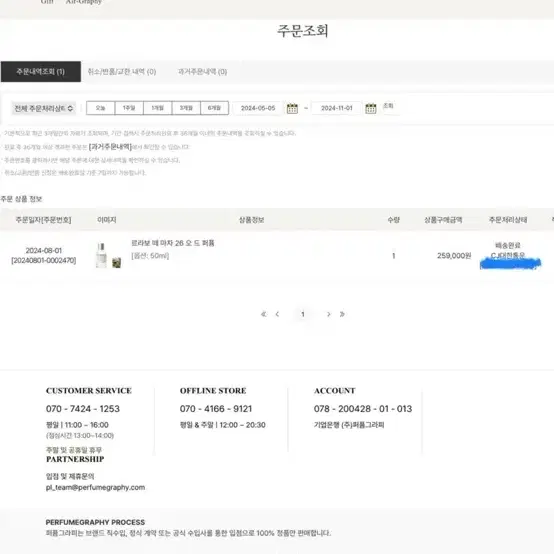554x554 pixels.
Task: Click the 259,000원 price cell
Action: click(x=454, y=255)
